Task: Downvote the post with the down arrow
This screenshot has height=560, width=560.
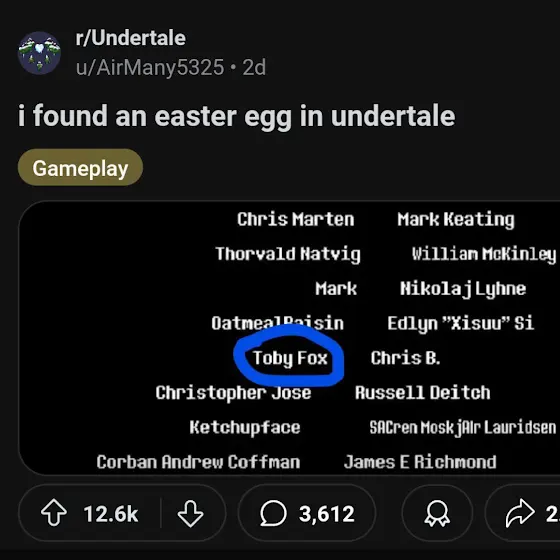Action: (x=190, y=514)
